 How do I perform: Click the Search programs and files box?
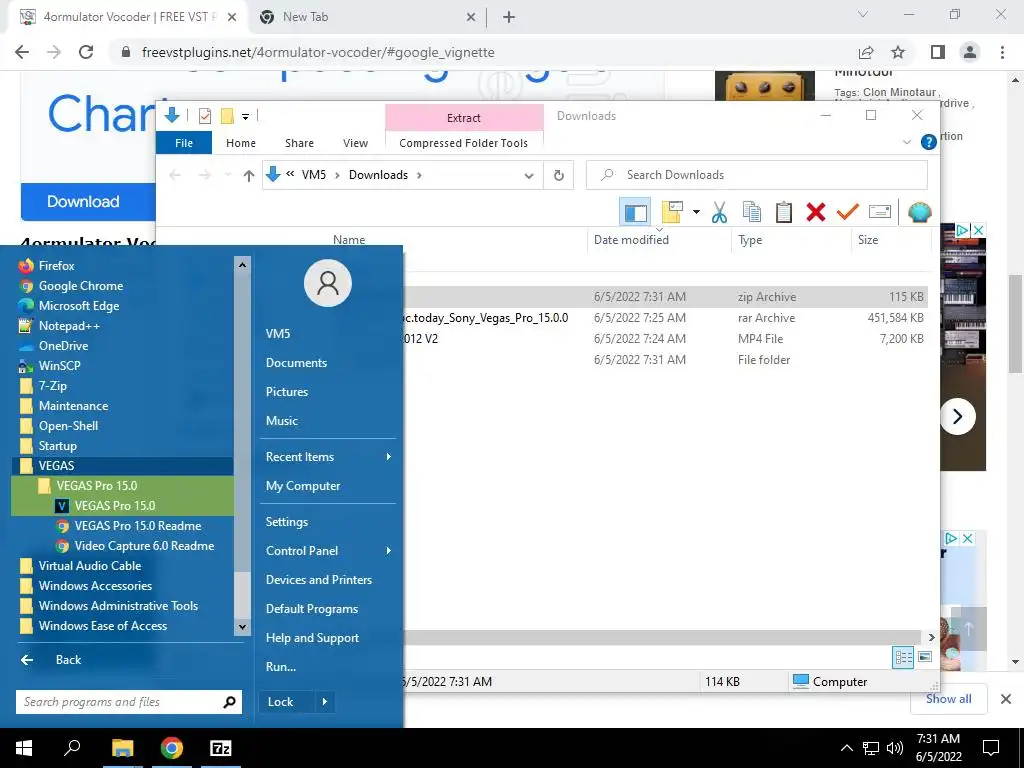[x=129, y=702]
